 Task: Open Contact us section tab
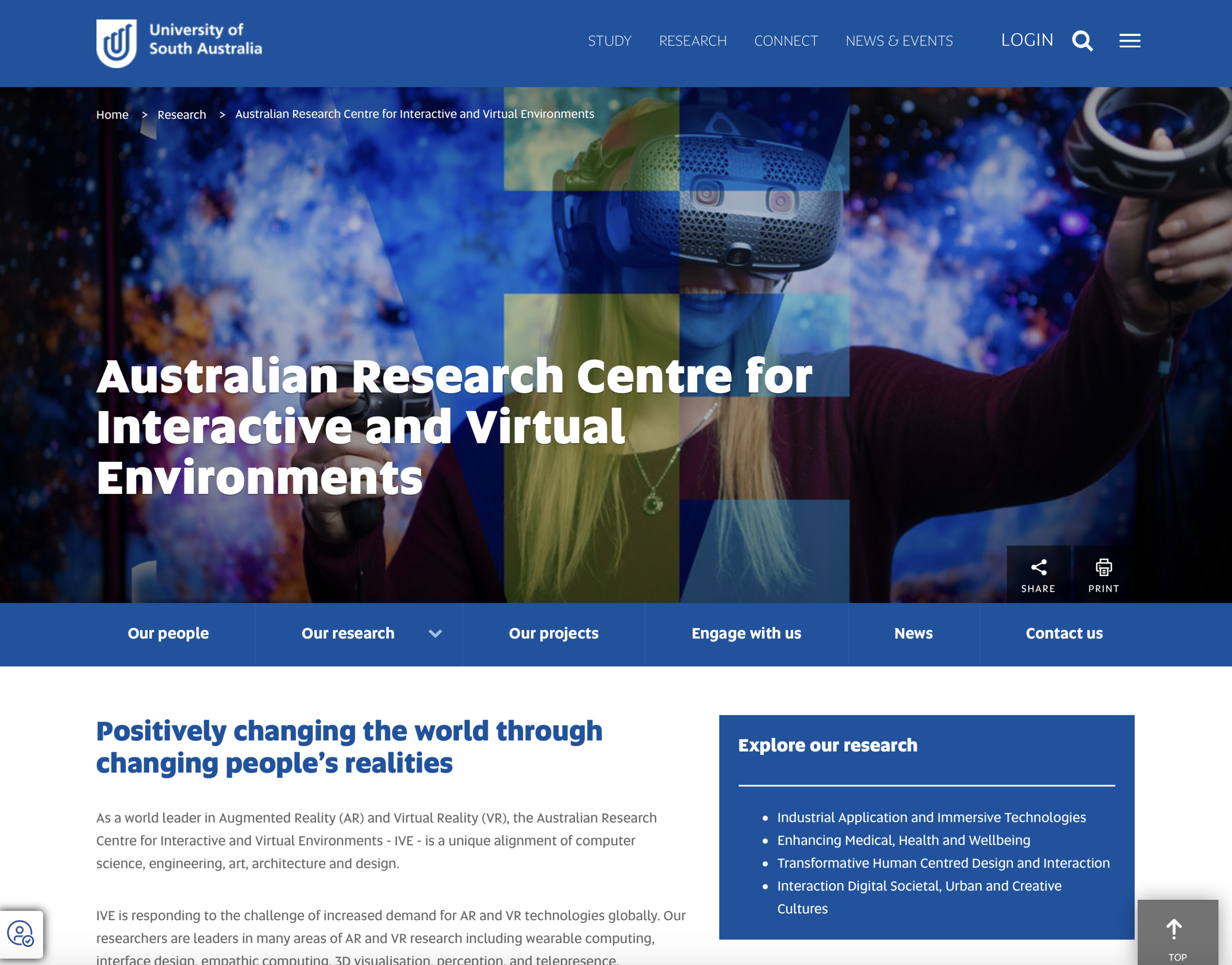tap(1063, 633)
